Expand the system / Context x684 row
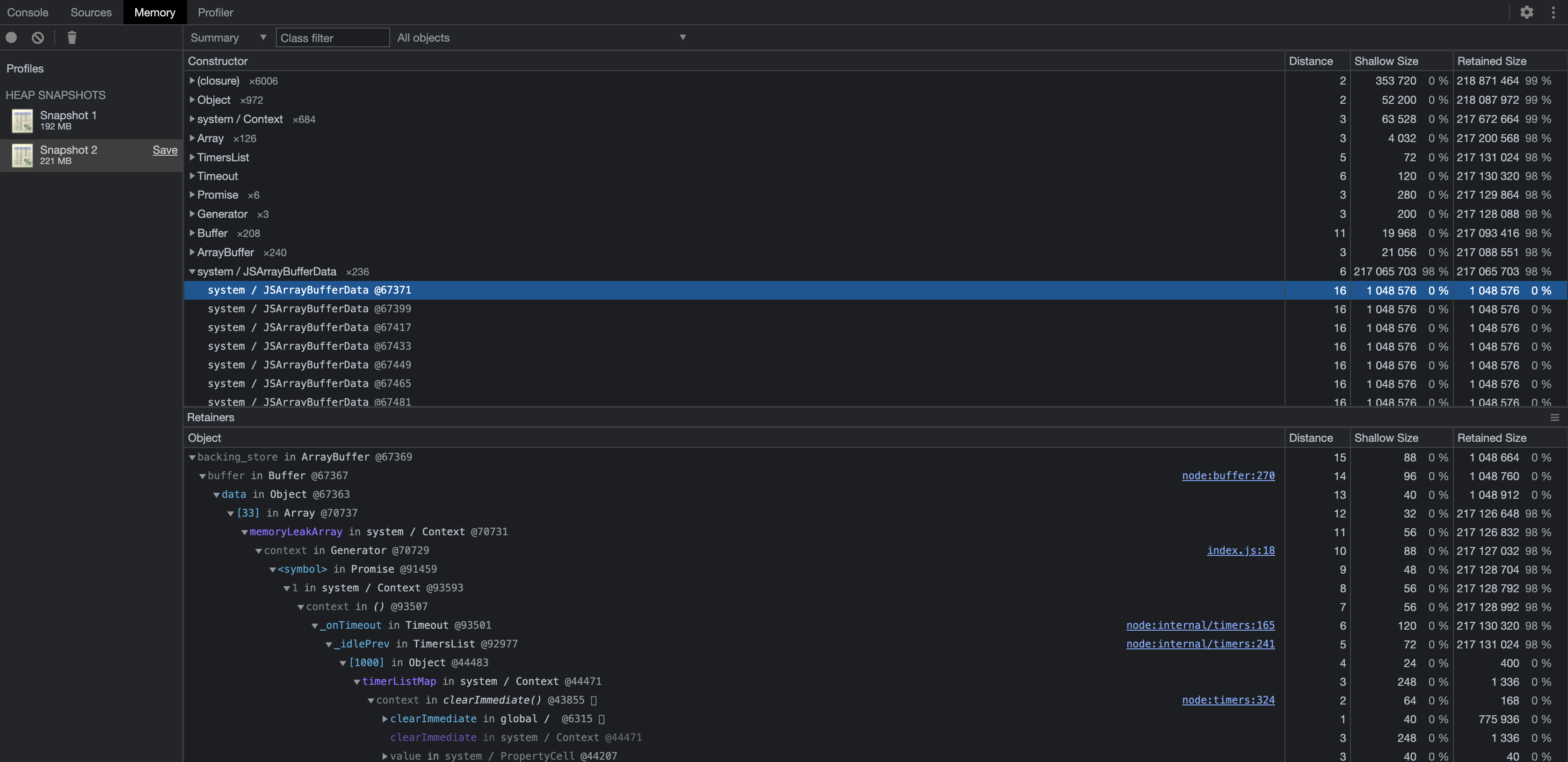Viewport: 1568px width, 762px height. point(192,119)
